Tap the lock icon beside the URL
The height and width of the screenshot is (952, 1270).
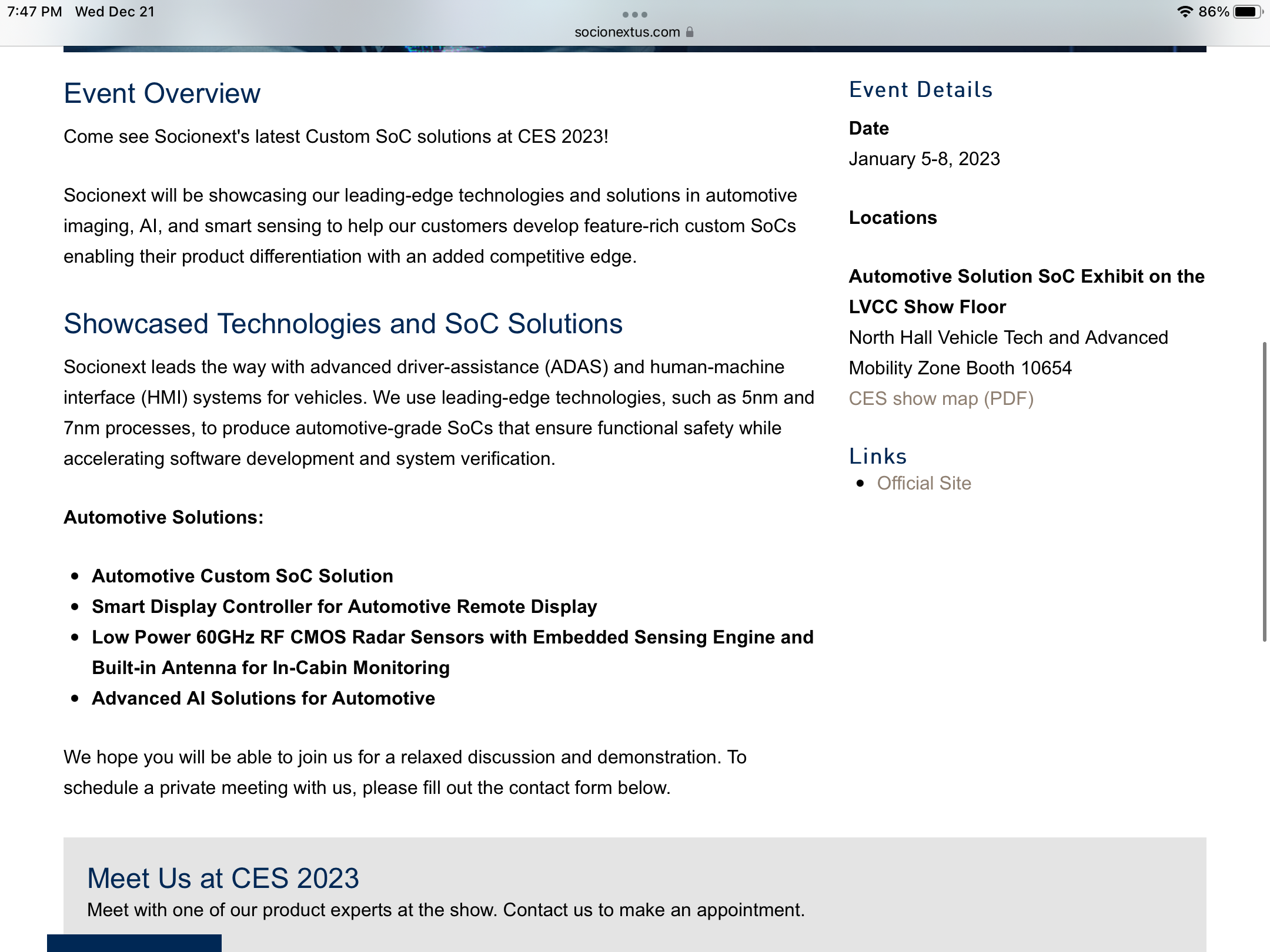click(x=690, y=32)
